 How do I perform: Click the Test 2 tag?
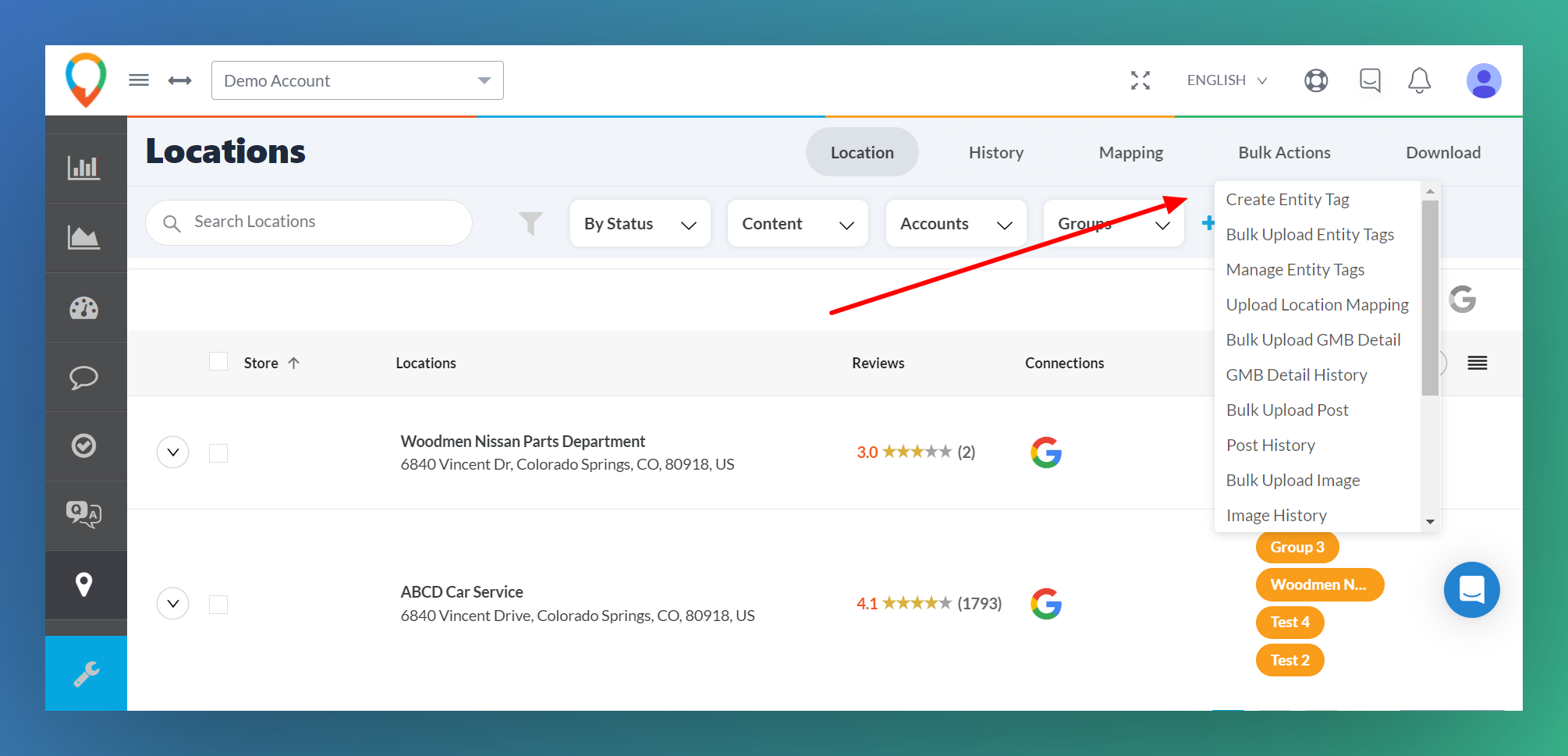(1290, 660)
